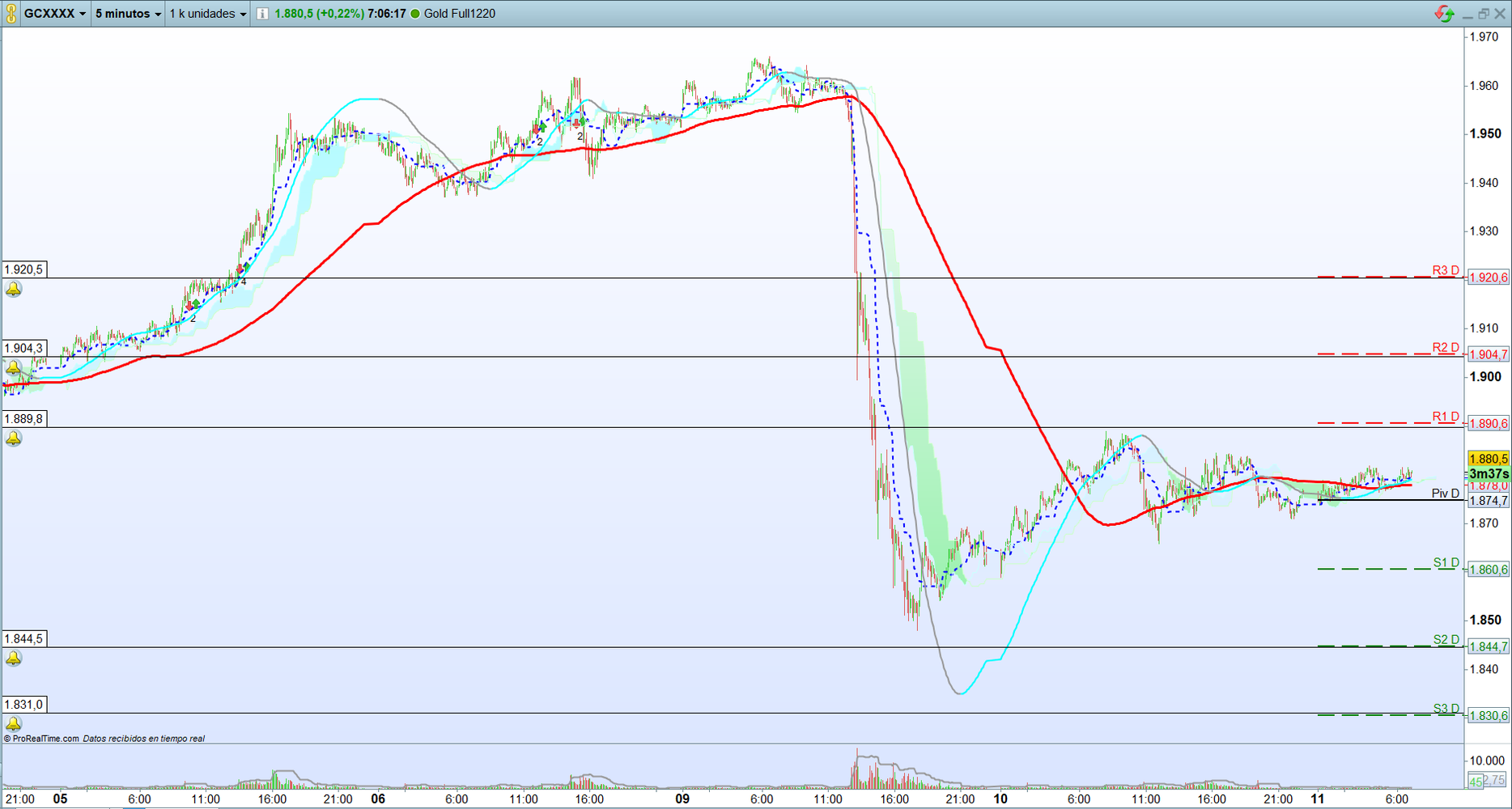
Task: Click the 1.874,7 pivot price tag
Action: click(1489, 501)
